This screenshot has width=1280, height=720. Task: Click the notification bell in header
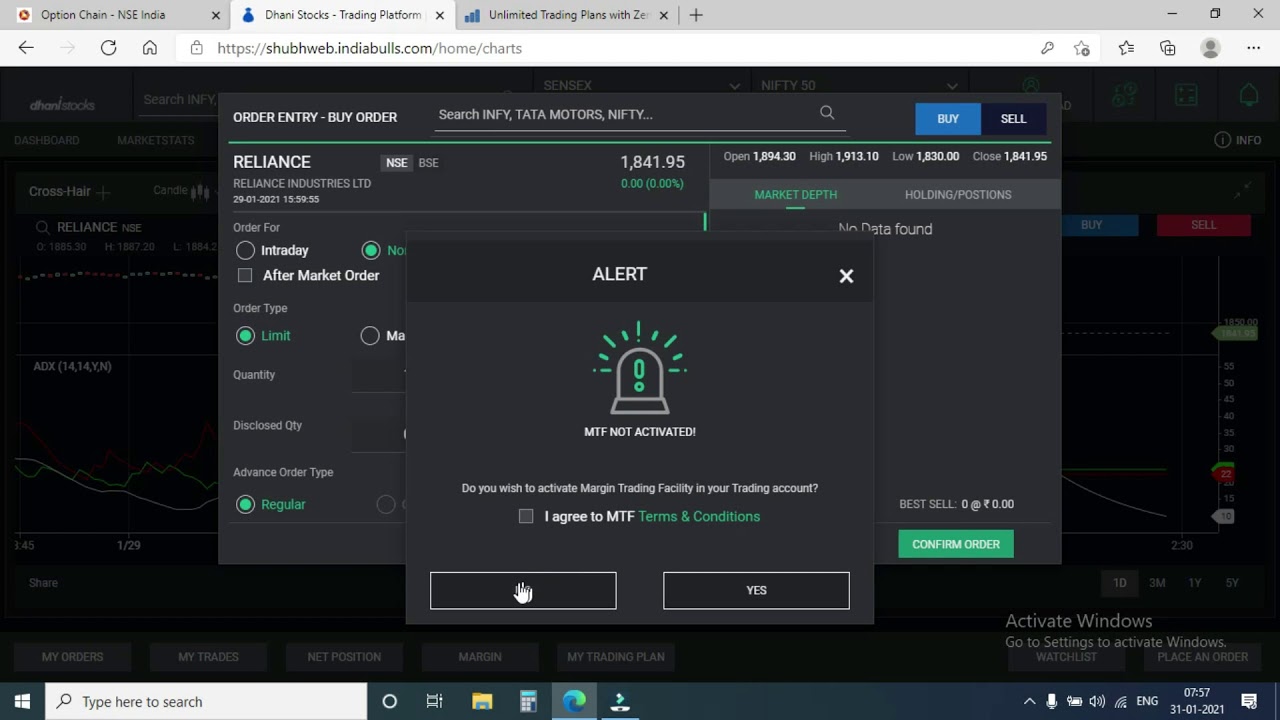tap(1249, 95)
